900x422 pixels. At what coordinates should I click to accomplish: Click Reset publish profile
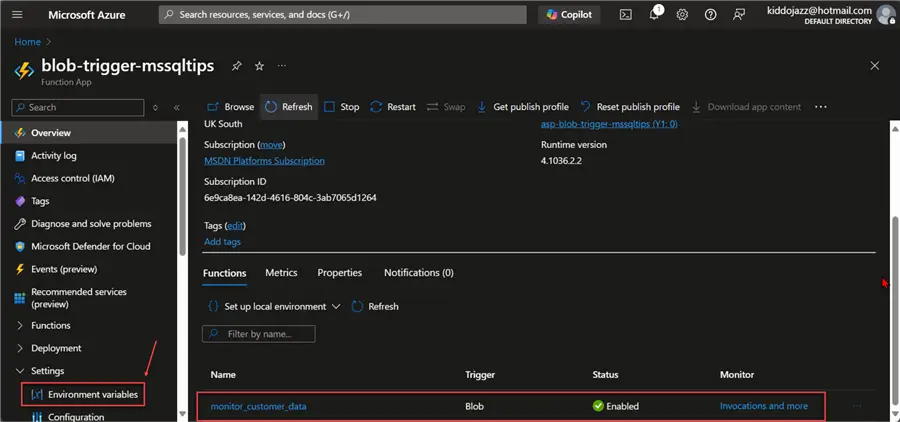630,107
